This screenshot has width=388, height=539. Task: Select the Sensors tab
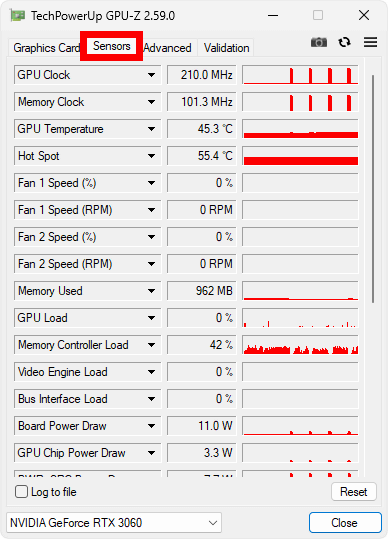pos(112,46)
